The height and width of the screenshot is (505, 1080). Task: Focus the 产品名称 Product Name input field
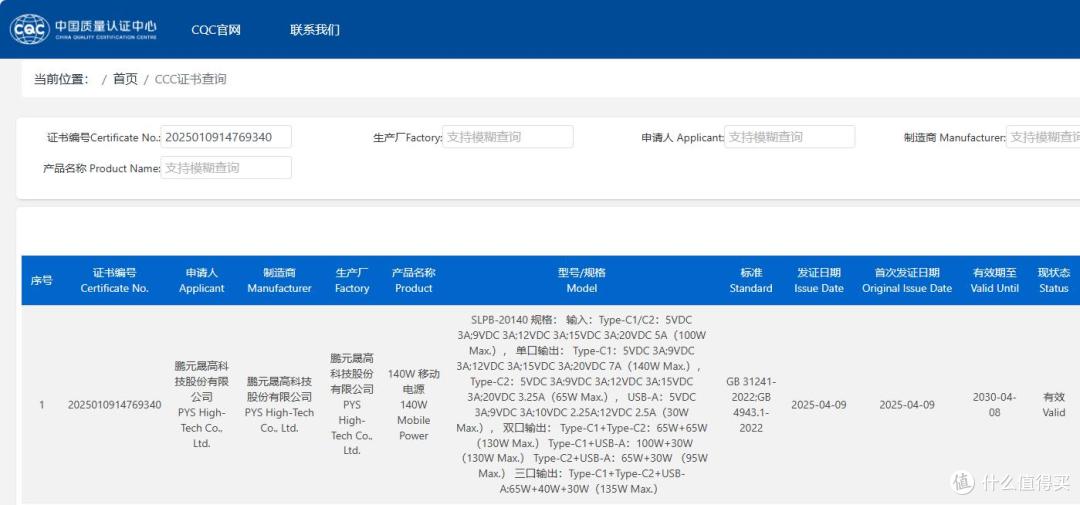[226, 167]
